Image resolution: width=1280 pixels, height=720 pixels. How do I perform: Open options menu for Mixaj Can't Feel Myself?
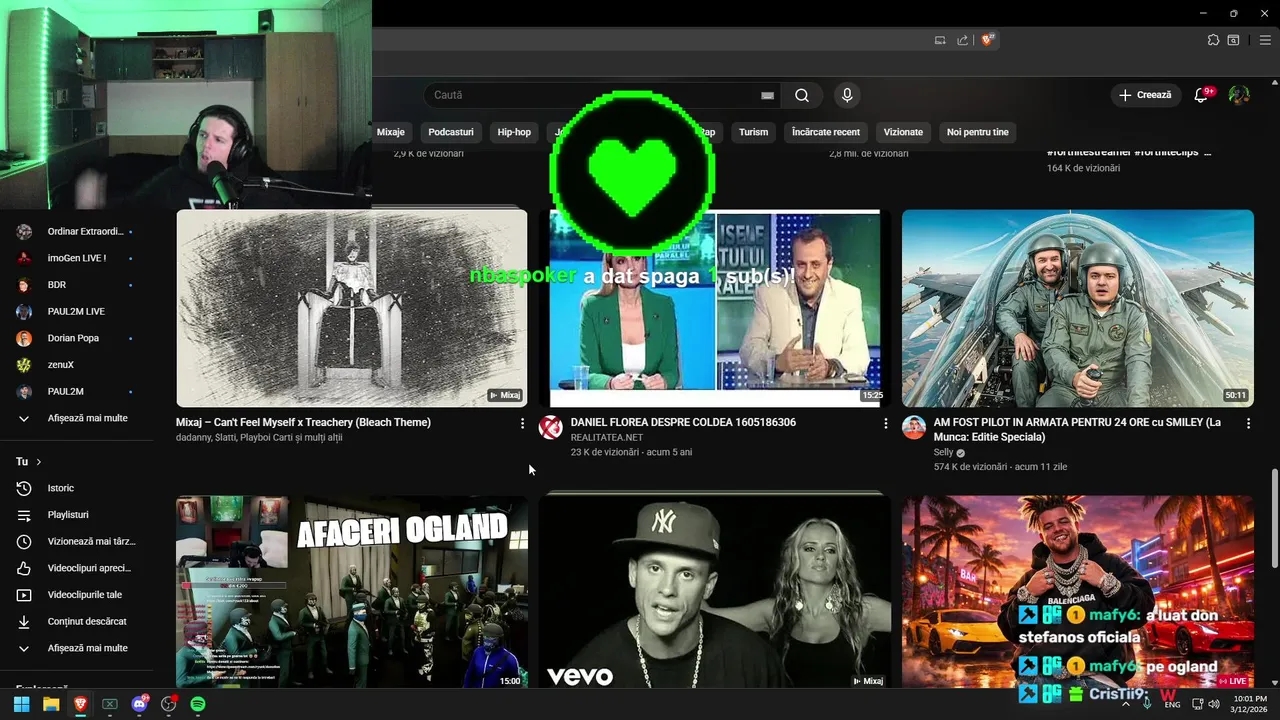[x=522, y=424]
